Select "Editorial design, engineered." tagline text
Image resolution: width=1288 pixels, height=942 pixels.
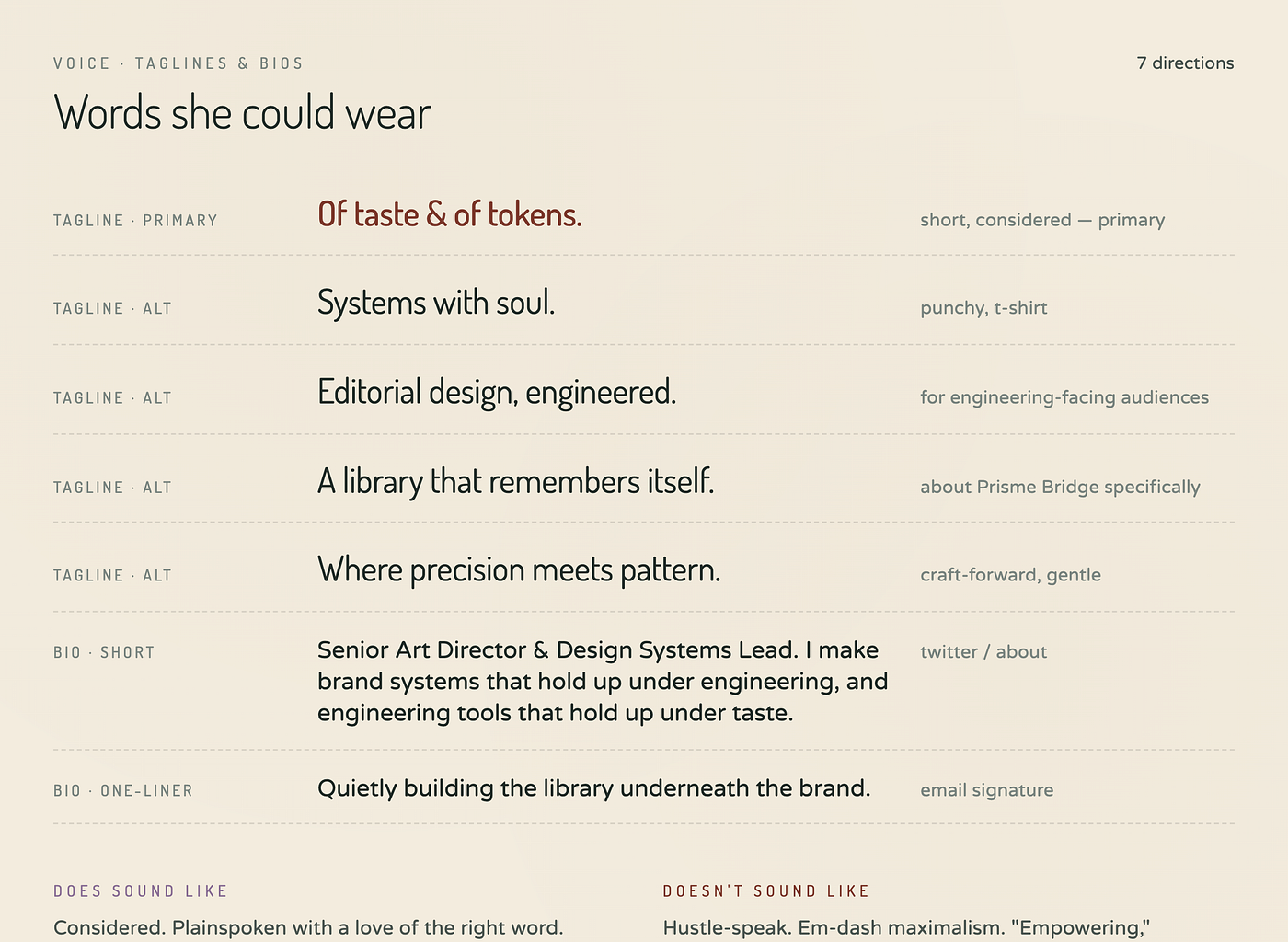[x=497, y=393]
